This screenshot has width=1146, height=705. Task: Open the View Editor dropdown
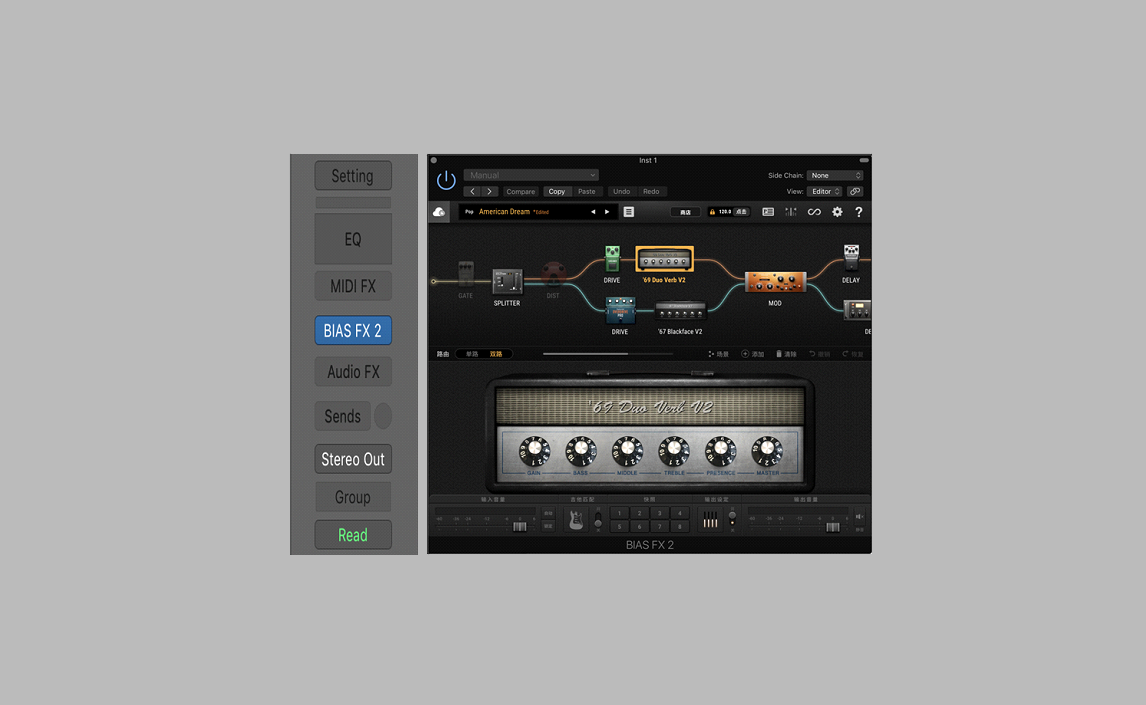825,191
